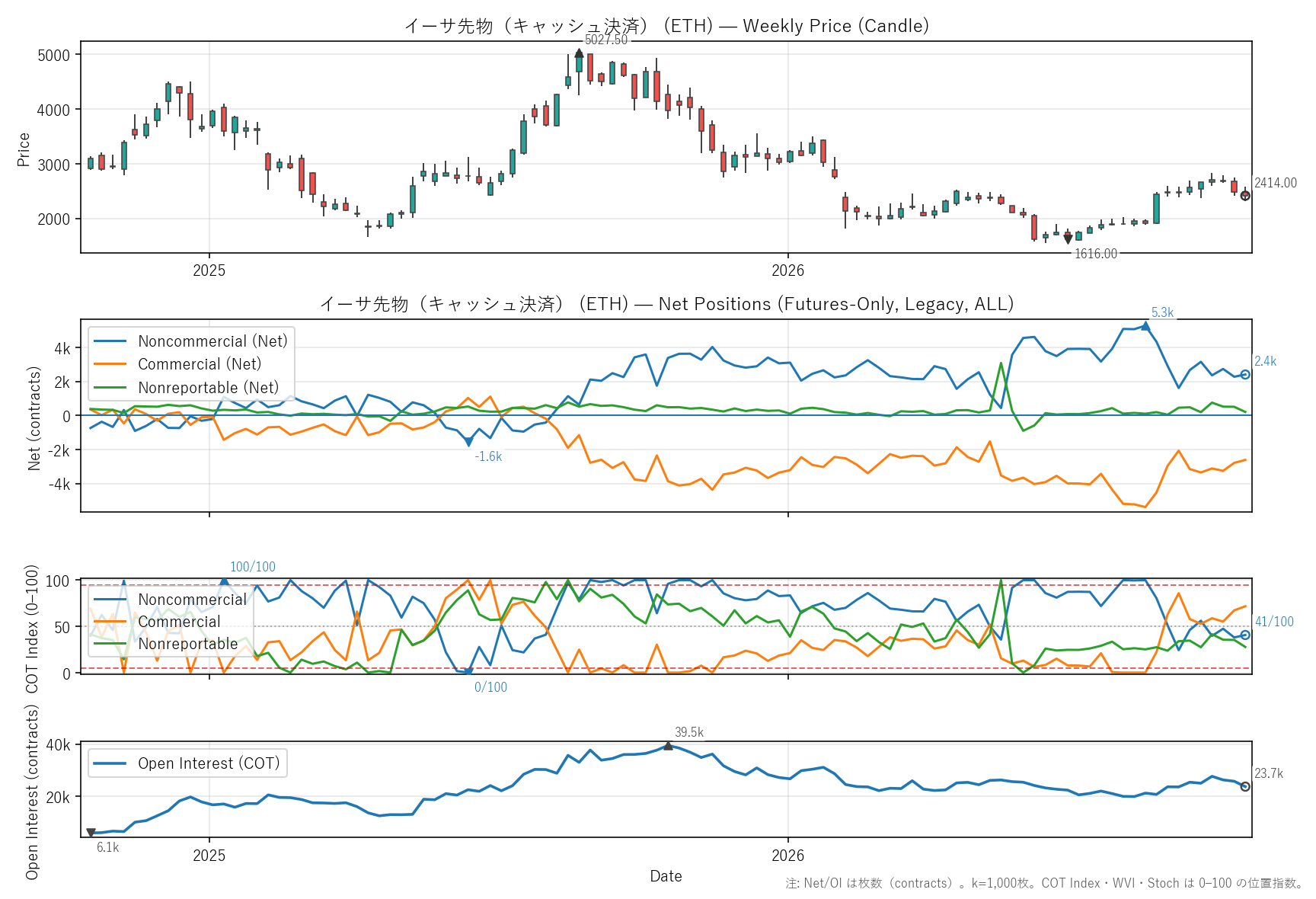
Task: Click the footnote about Net/OI contracts
Action: click(1044, 883)
